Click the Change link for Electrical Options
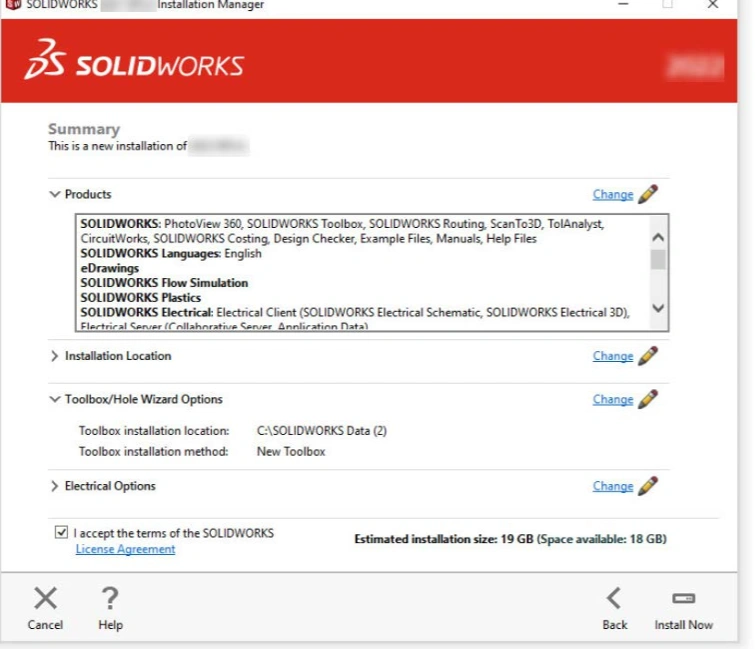The height and width of the screenshot is (649, 756). pos(613,487)
